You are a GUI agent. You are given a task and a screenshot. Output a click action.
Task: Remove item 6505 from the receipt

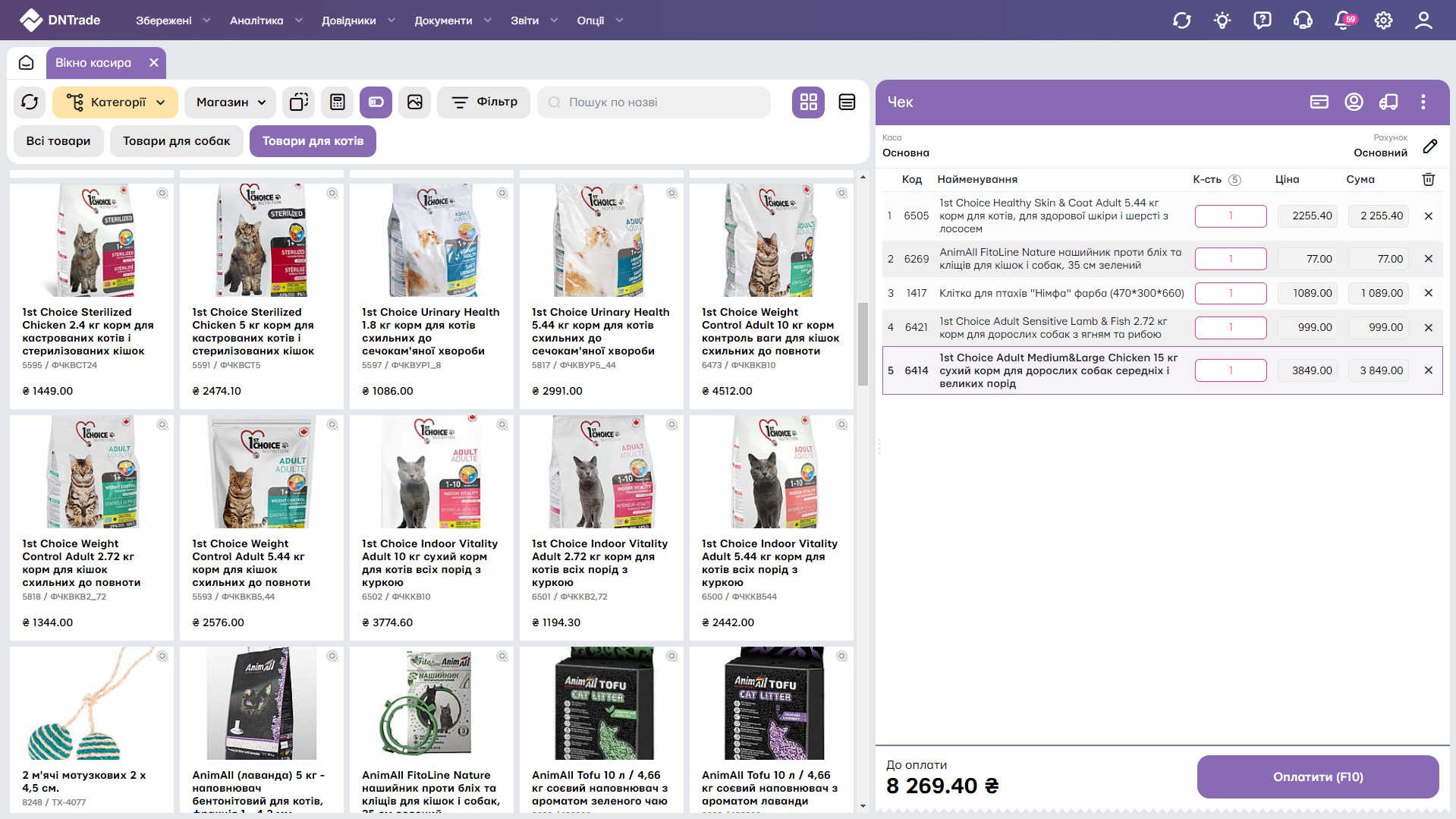(x=1428, y=216)
